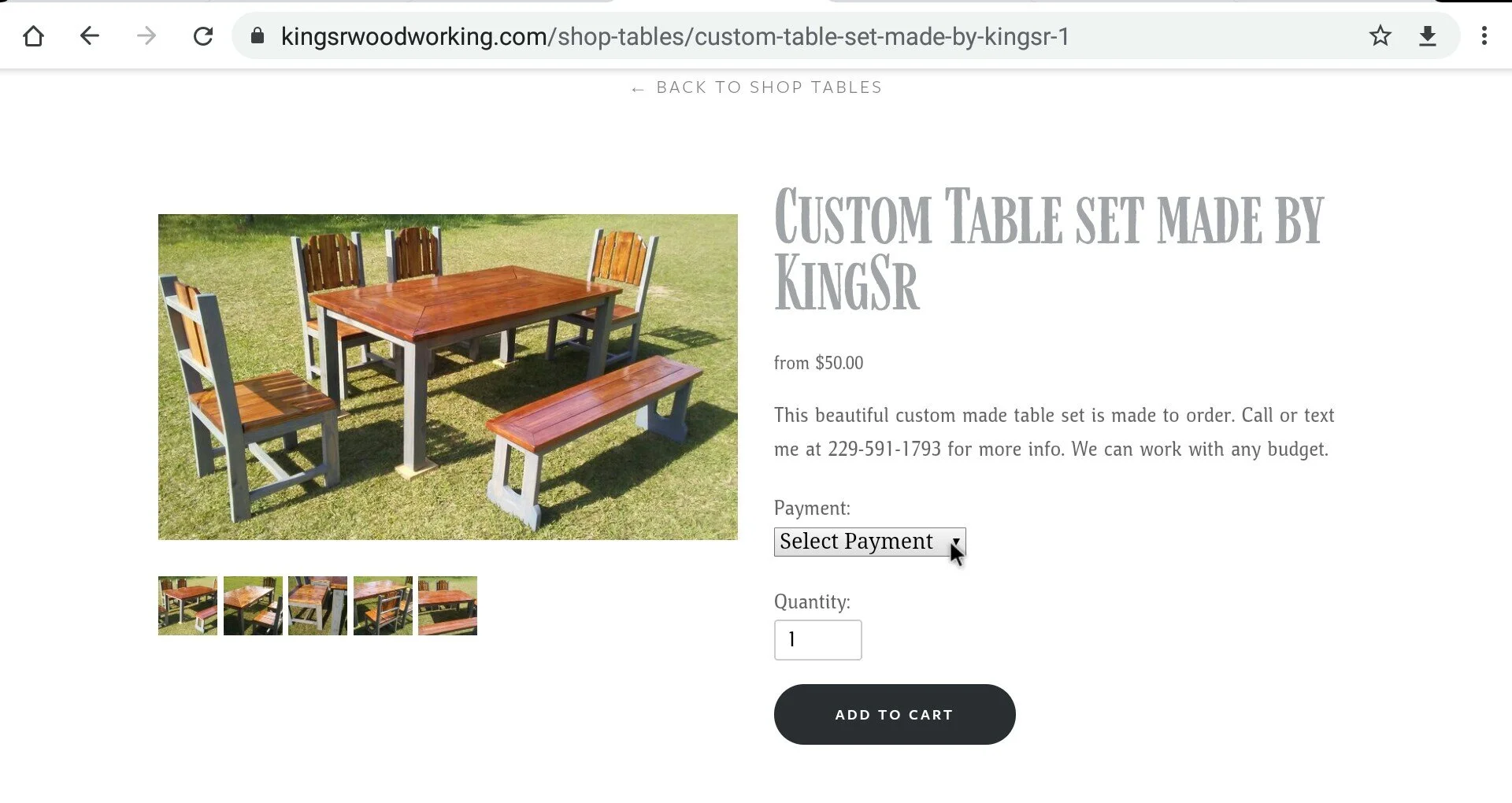This screenshot has width=1512, height=803.
Task: Select the fourth product thumbnail
Action: click(x=383, y=605)
